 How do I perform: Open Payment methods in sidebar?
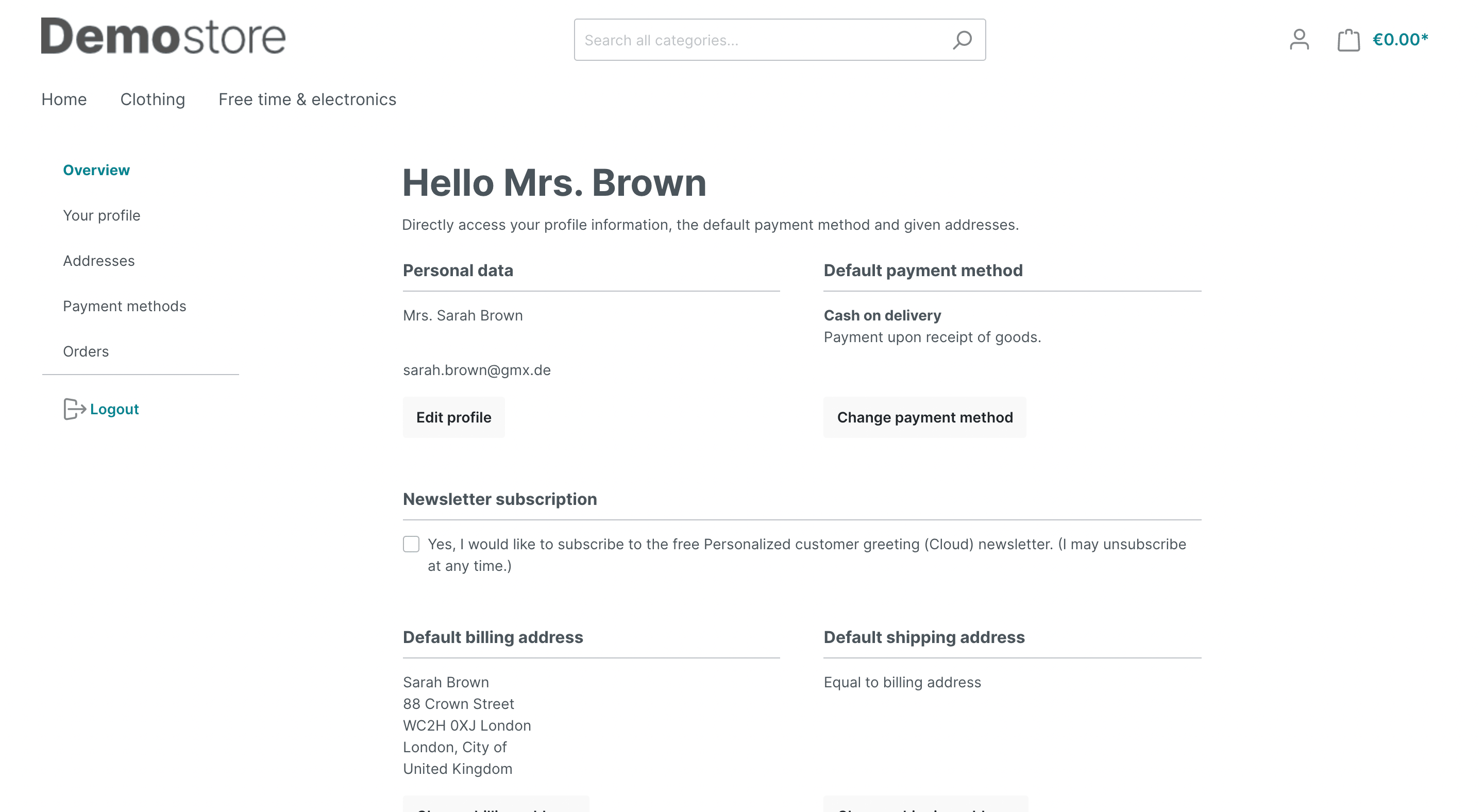(x=124, y=307)
